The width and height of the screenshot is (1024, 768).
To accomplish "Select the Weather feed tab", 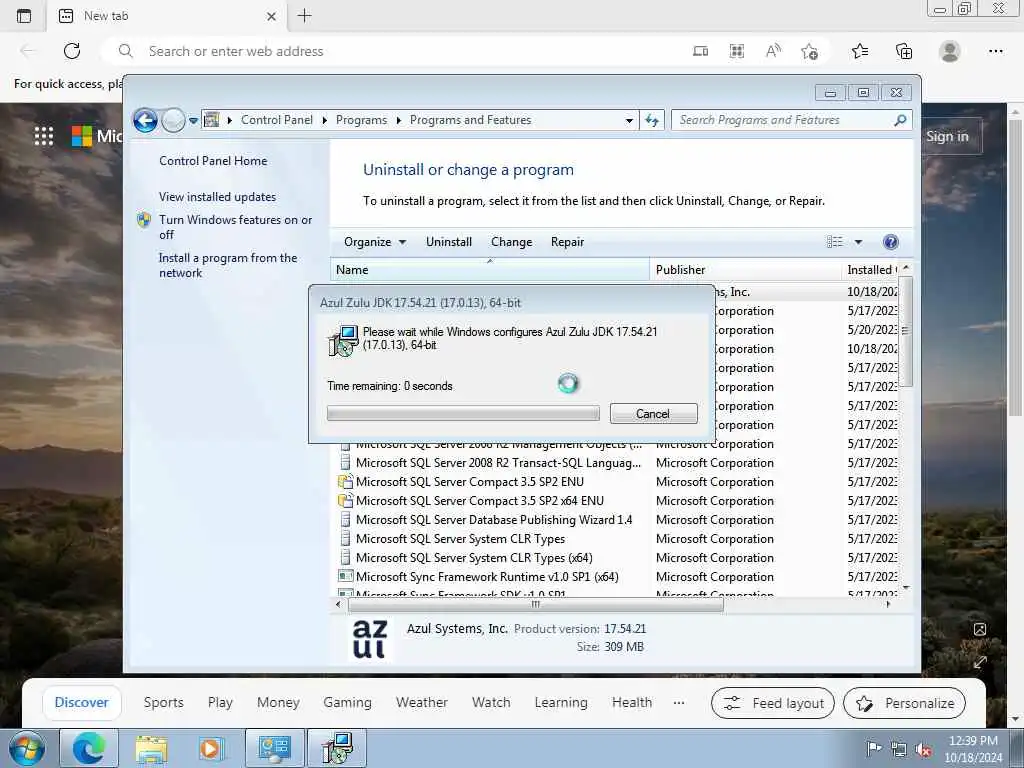I will point(421,703).
